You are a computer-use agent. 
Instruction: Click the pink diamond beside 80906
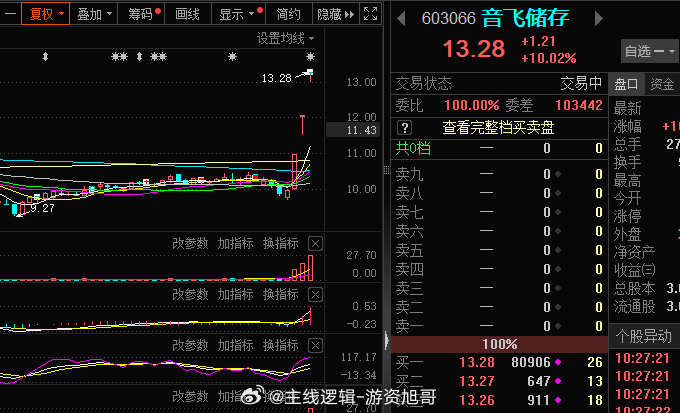pos(558,362)
